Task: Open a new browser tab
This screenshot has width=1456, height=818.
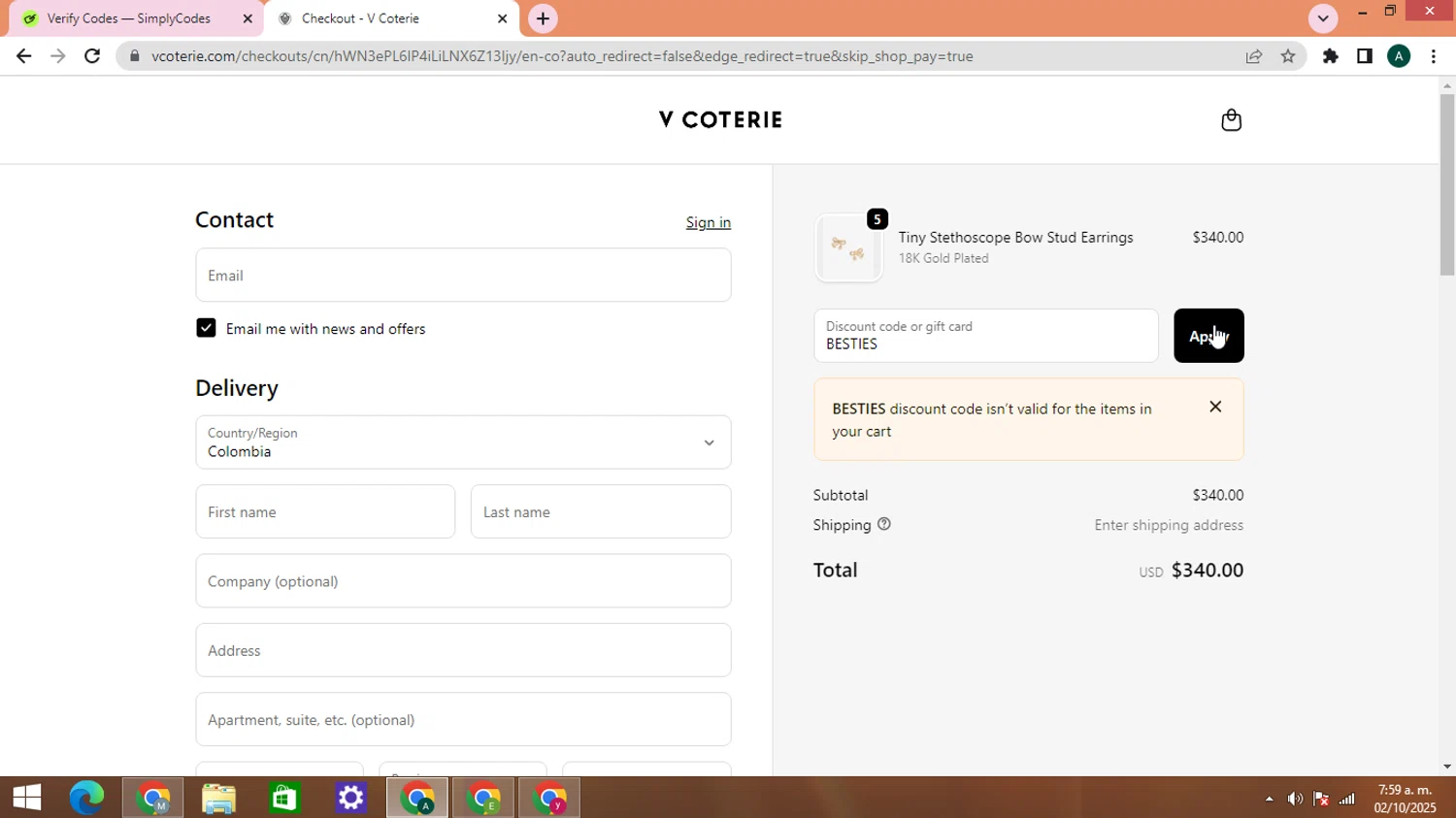Action: (543, 18)
